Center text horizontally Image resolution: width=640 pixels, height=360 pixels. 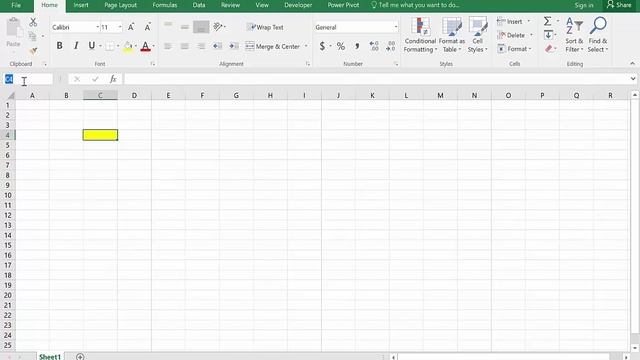coord(184,46)
